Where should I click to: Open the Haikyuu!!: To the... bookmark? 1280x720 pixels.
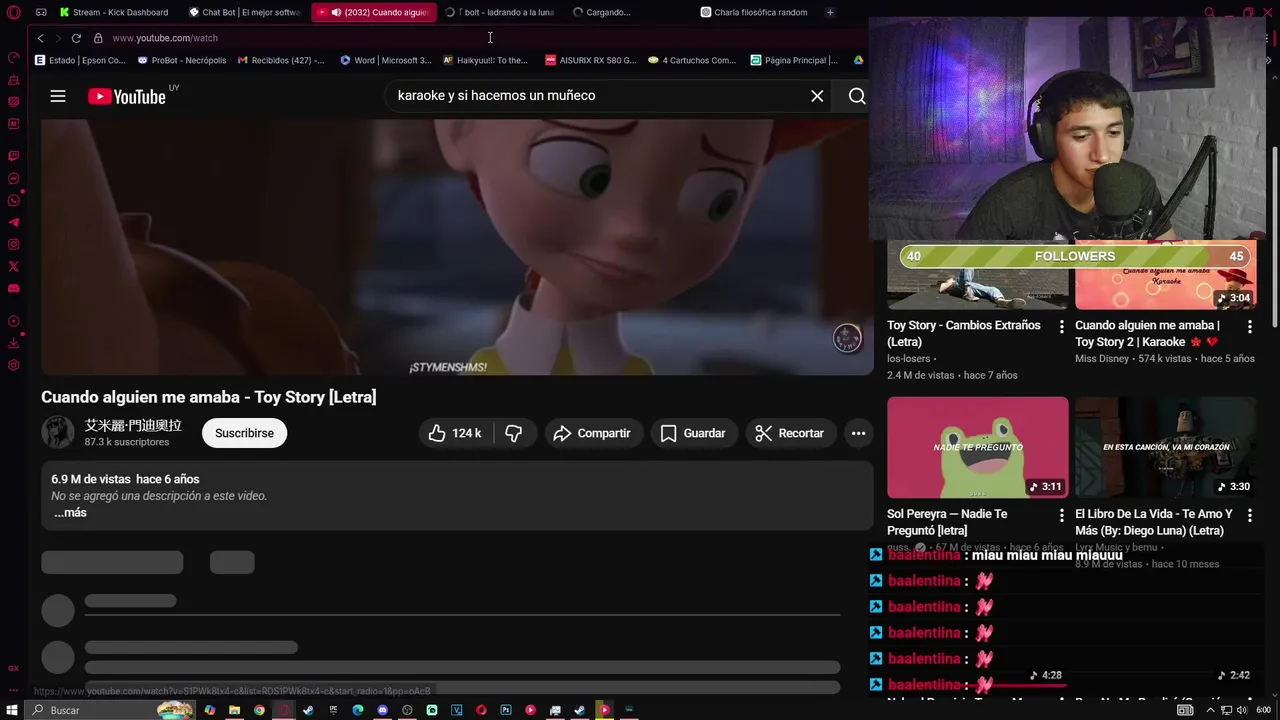click(x=485, y=60)
